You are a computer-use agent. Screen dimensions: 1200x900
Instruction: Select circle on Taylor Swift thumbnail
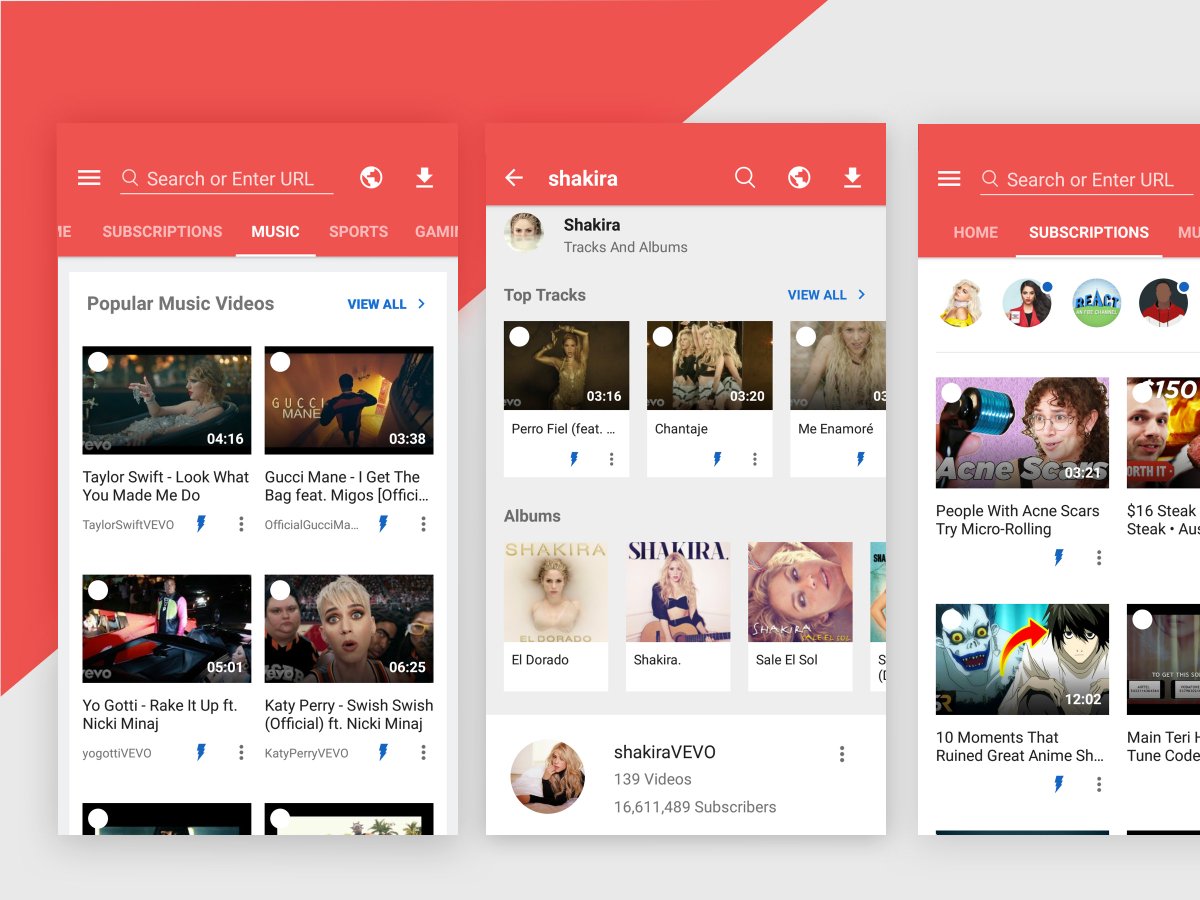pyautogui.click(x=98, y=362)
